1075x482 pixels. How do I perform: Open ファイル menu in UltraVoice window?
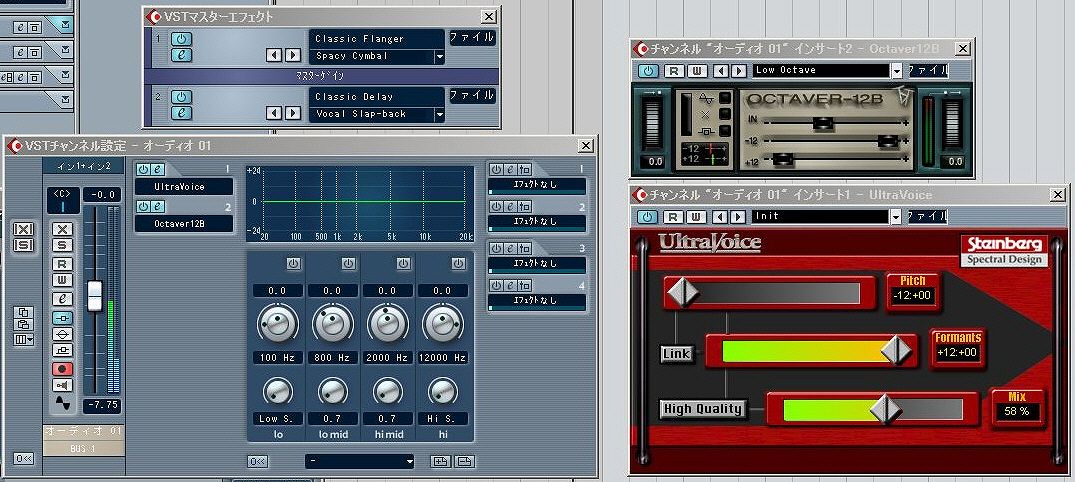pos(928,217)
